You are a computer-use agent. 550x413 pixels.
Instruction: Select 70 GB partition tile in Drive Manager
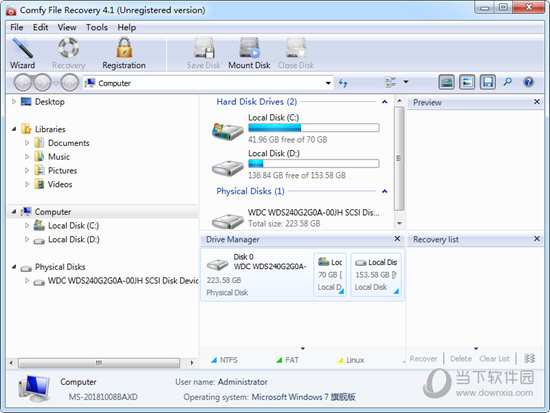point(330,274)
